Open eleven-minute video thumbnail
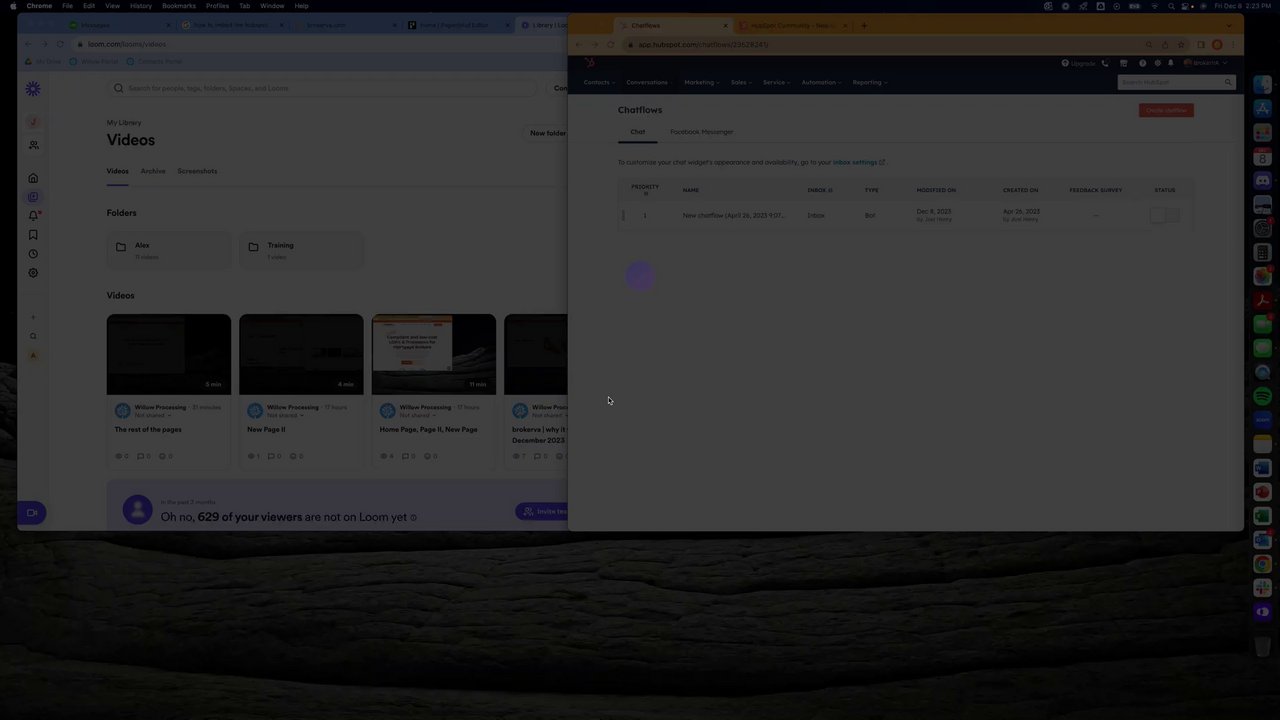 [x=434, y=354]
